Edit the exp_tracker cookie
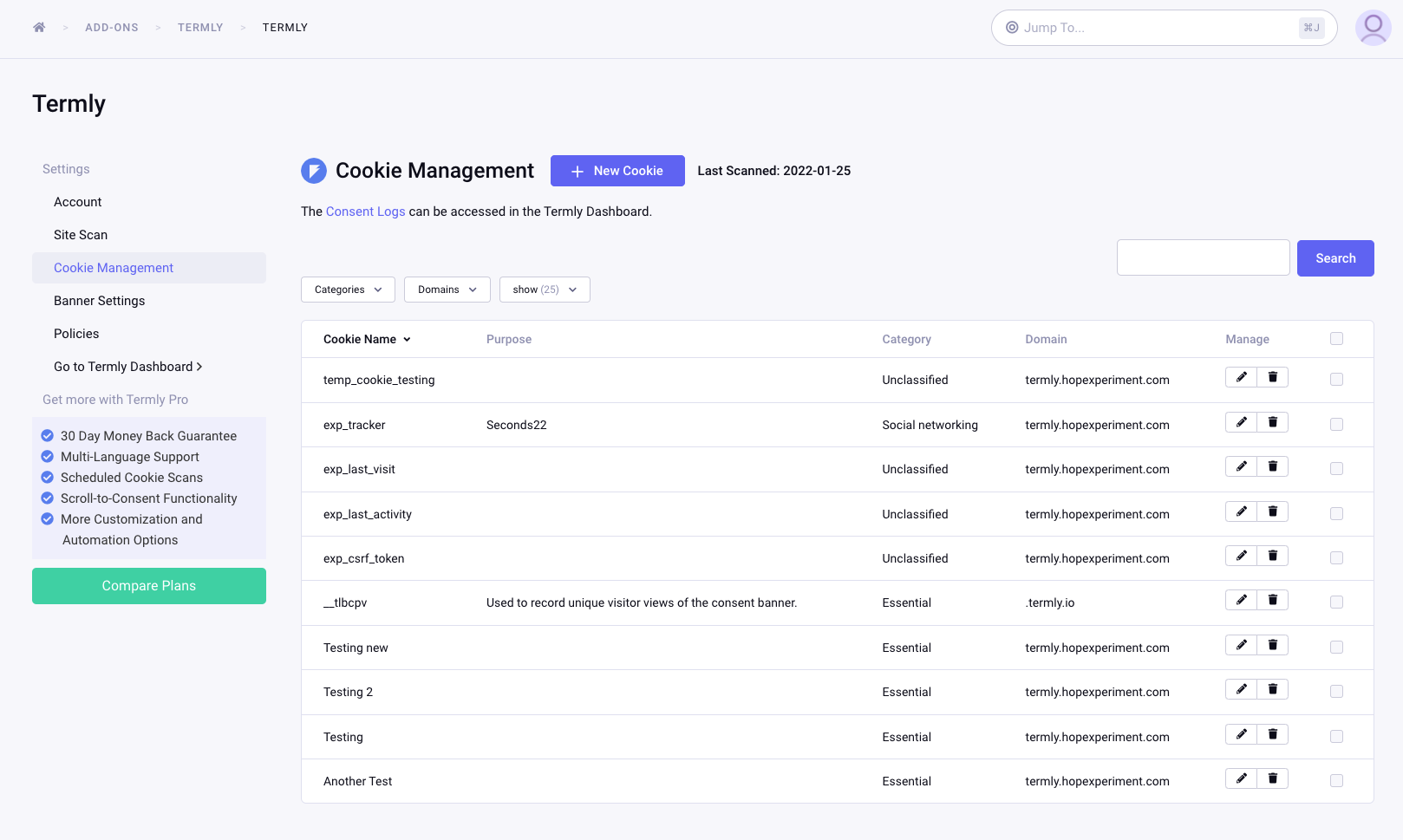The width and height of the screenshot is (1403, 840). [1241, 422]
